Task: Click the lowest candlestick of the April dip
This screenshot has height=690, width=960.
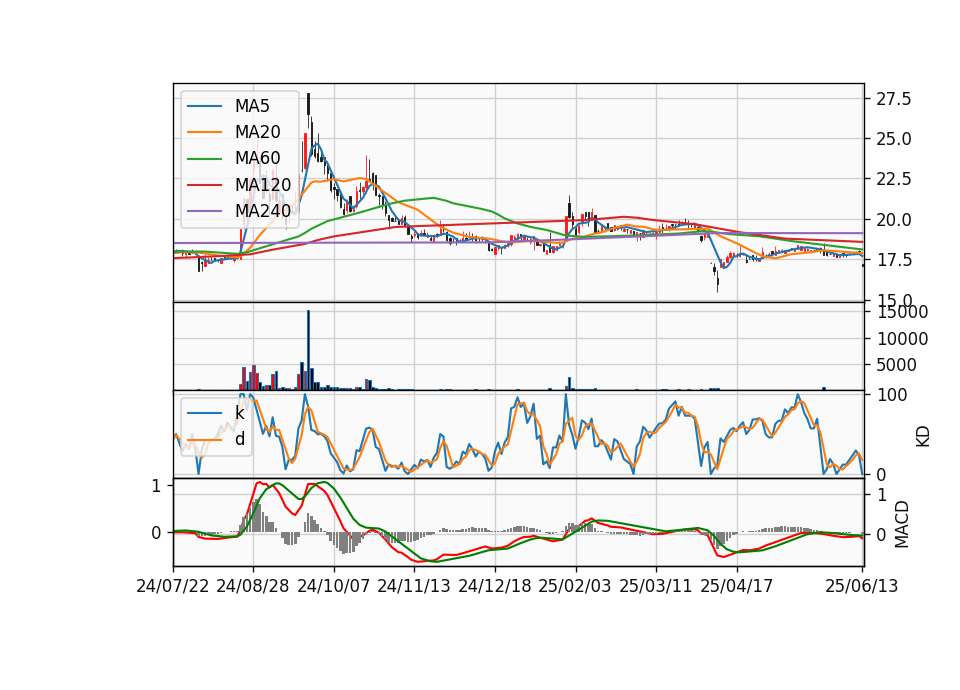Action: coord(718,283)
